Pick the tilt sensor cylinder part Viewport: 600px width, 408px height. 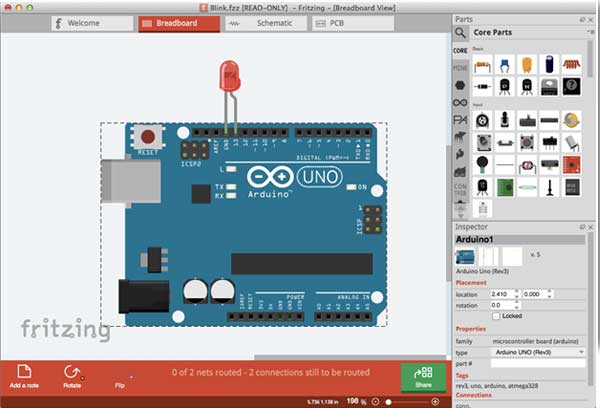pos(571,143)
